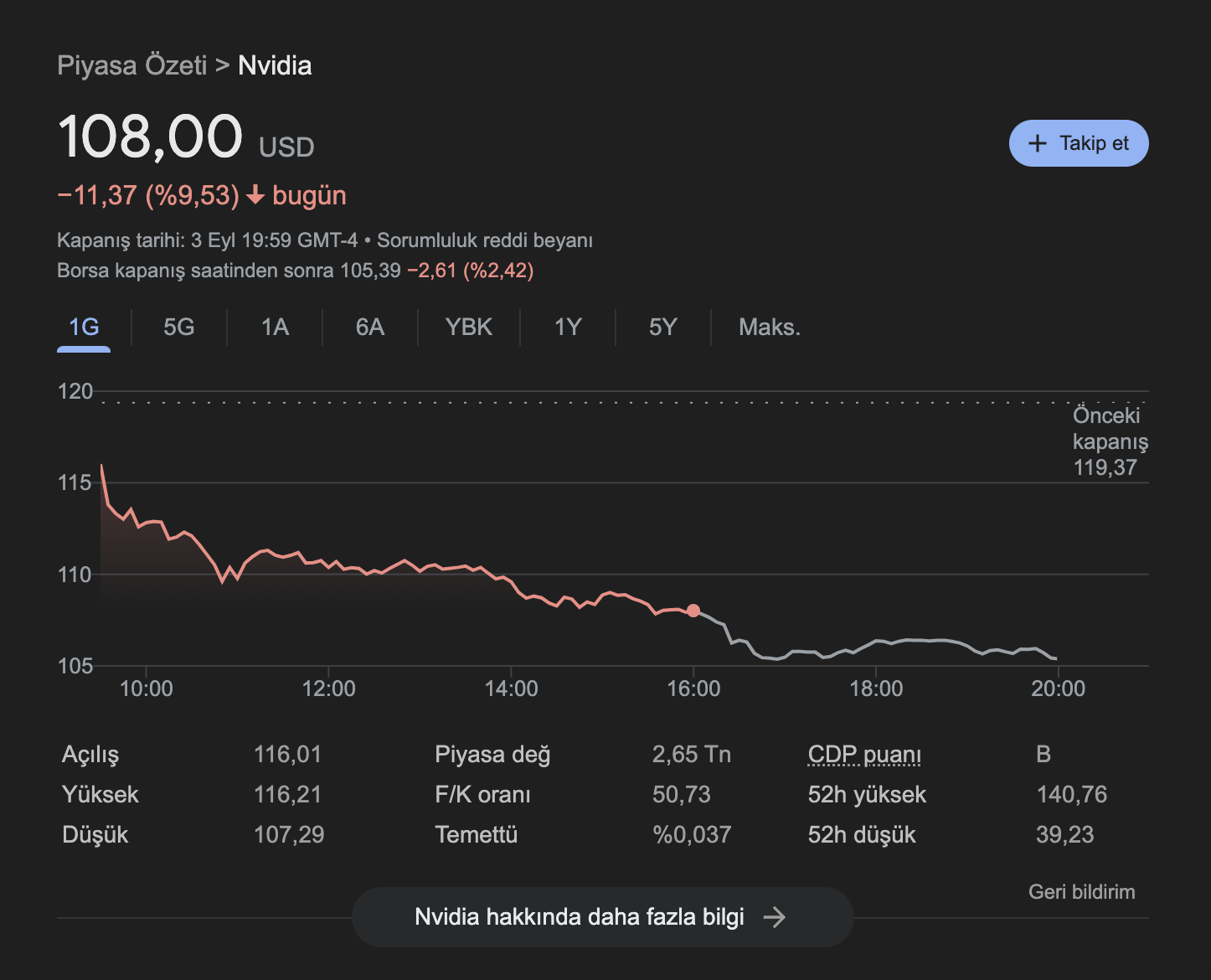Image resolution: width=1211 pixels, height=980 pixels.
Task: Click the Yüksek label
Action: 100,795
